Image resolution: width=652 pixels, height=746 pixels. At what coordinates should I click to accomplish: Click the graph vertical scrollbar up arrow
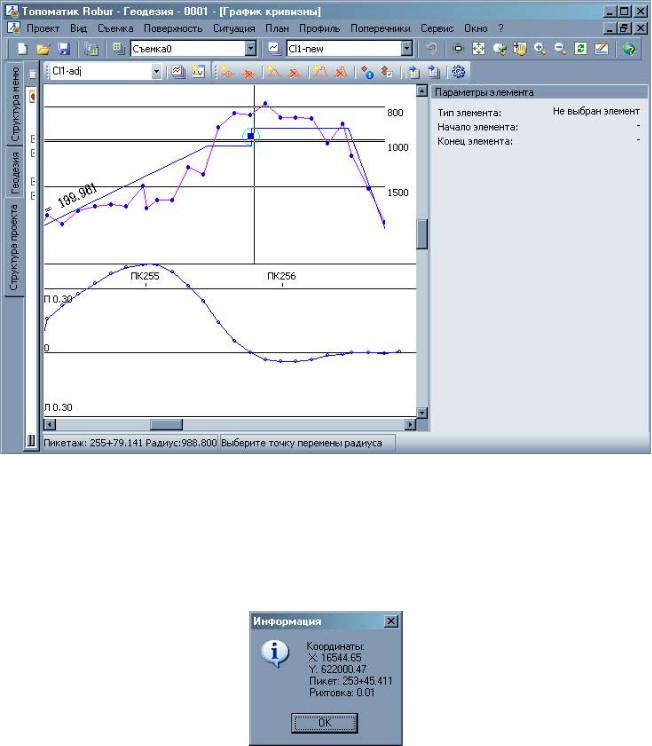coord(422,91)
